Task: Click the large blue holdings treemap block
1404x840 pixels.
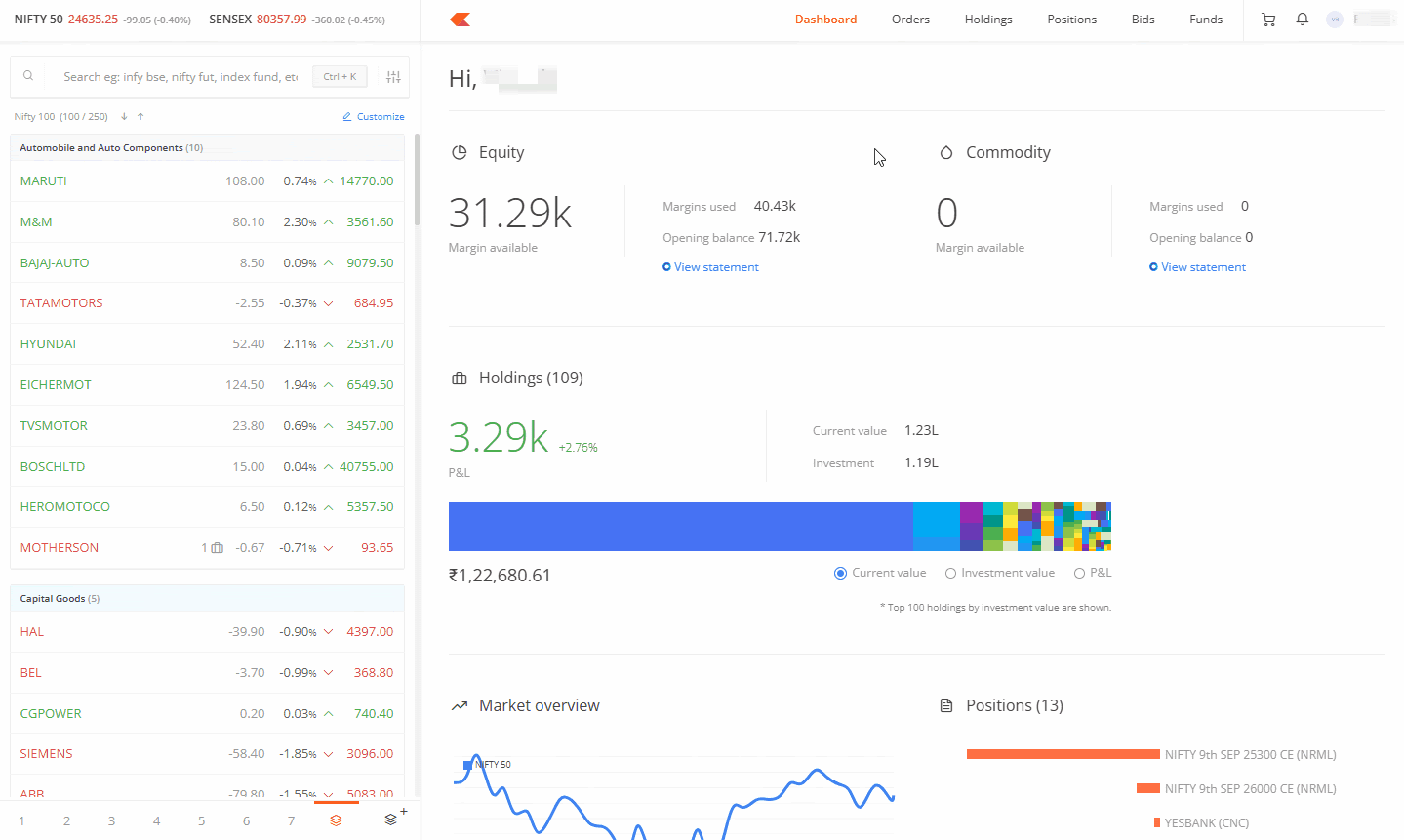Action: pos(680,527)
